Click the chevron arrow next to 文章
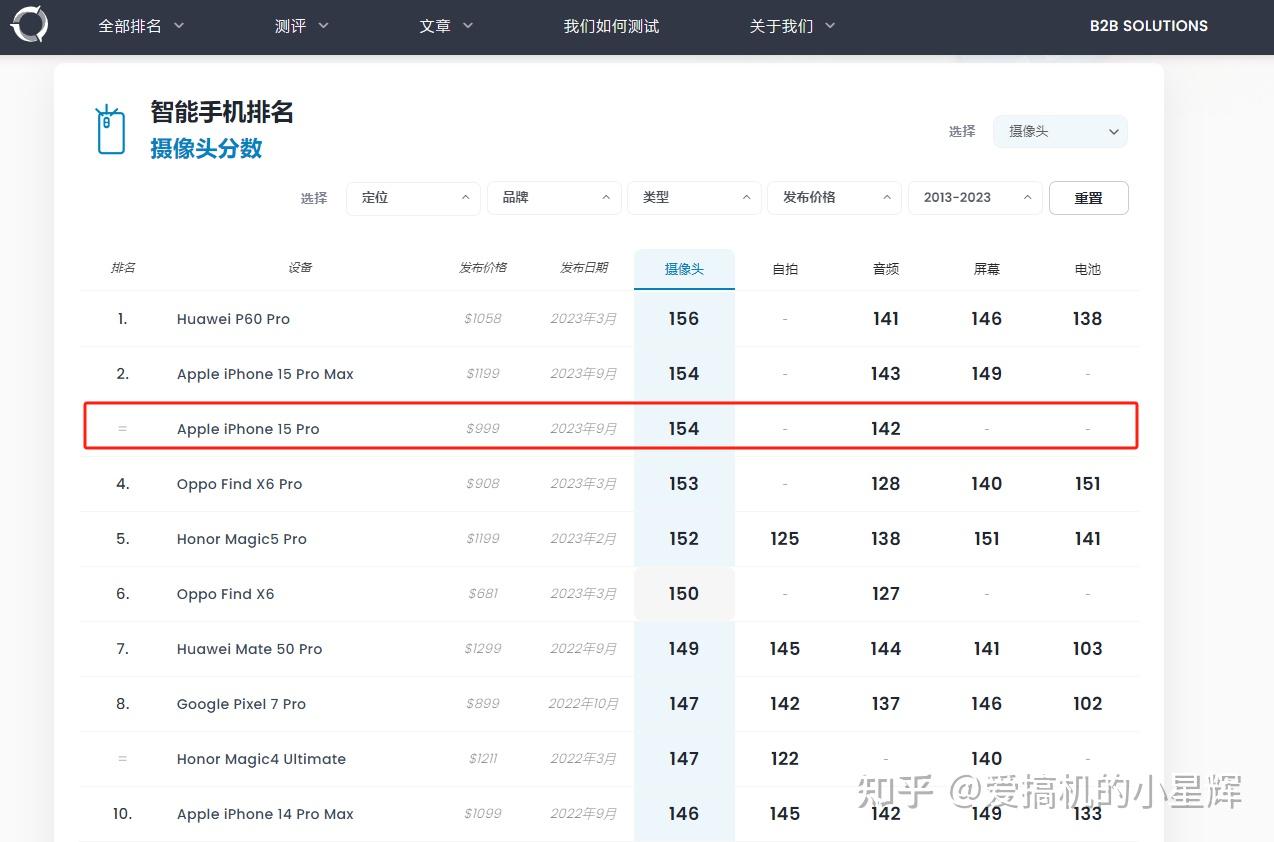 [467, 26]
